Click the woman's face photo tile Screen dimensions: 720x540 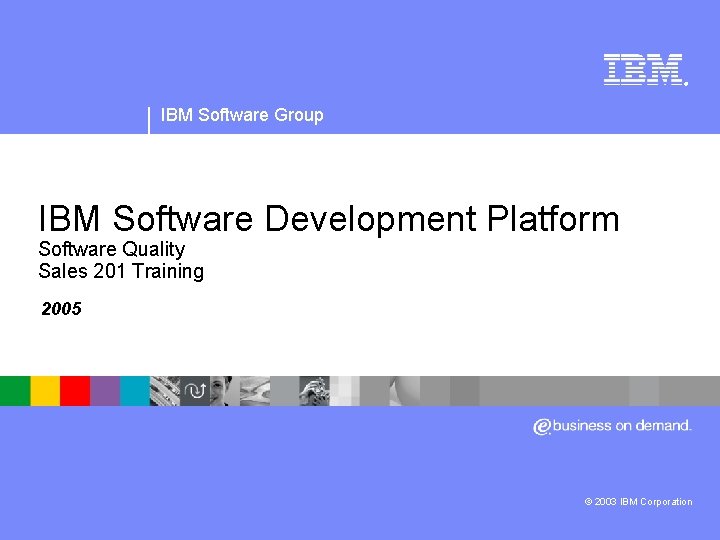click(225, 391)
